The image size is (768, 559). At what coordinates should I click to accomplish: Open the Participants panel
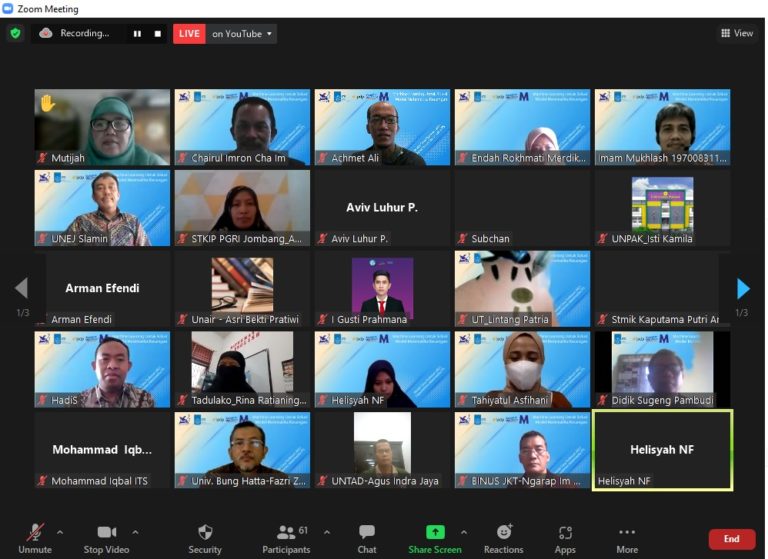[285, 538]
